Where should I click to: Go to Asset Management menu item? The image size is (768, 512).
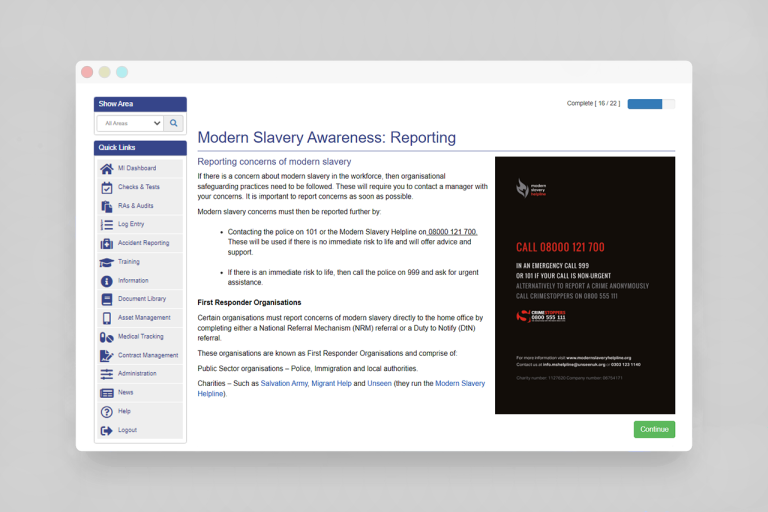point(143,318)
